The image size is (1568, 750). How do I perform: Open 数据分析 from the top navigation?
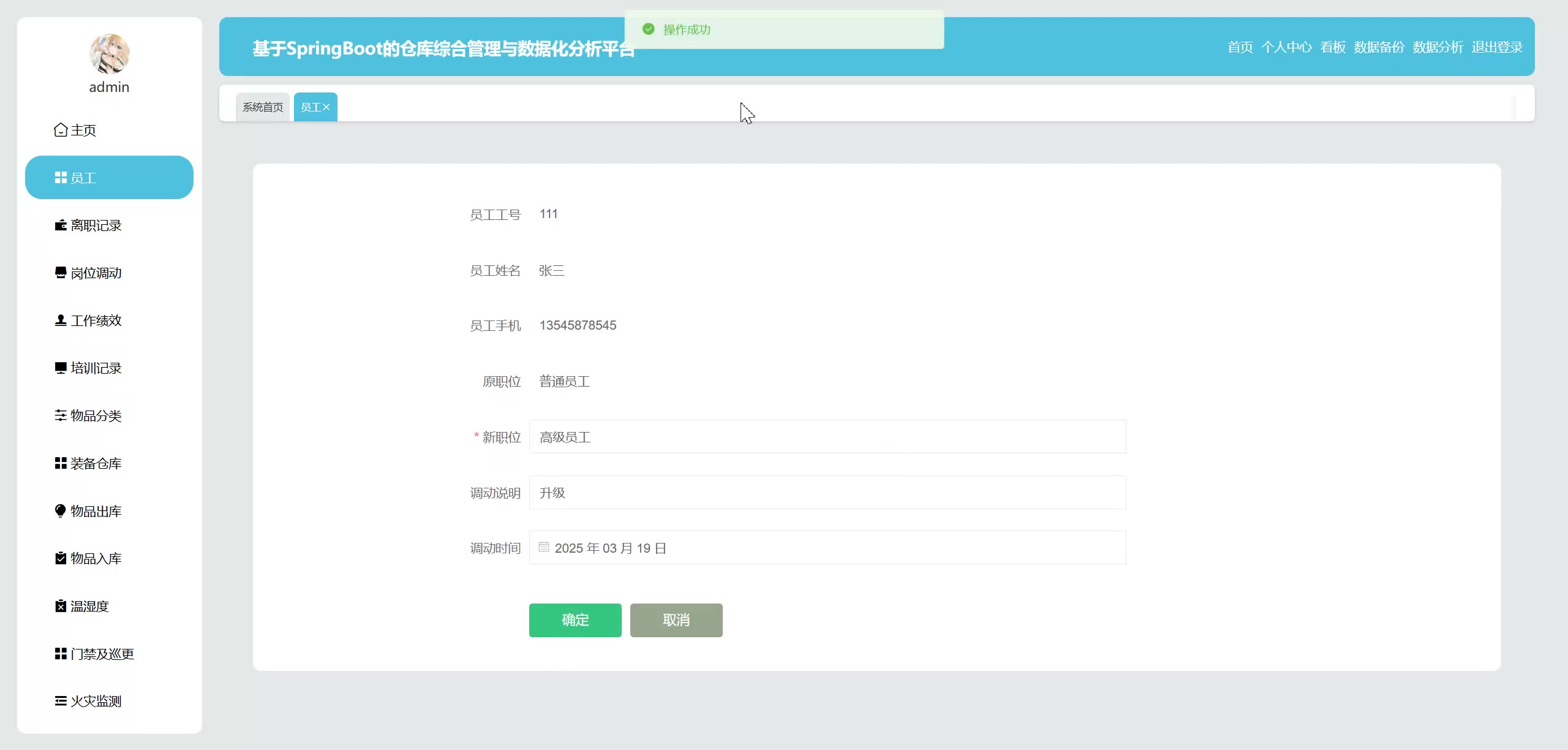tap(1438, 47)
